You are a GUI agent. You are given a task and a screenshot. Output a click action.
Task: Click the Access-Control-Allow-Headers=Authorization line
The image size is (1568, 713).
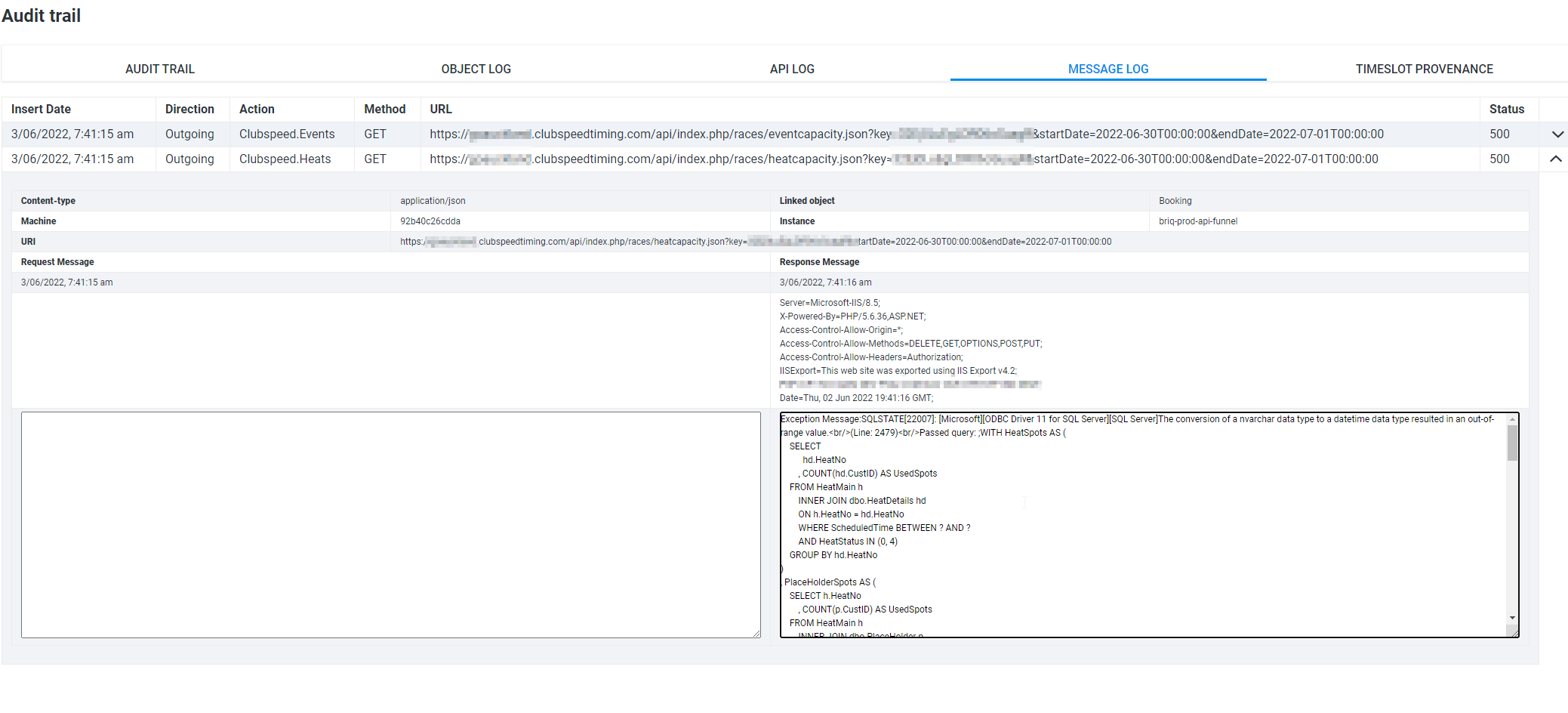pyautogui.click(x=871, y=357)
